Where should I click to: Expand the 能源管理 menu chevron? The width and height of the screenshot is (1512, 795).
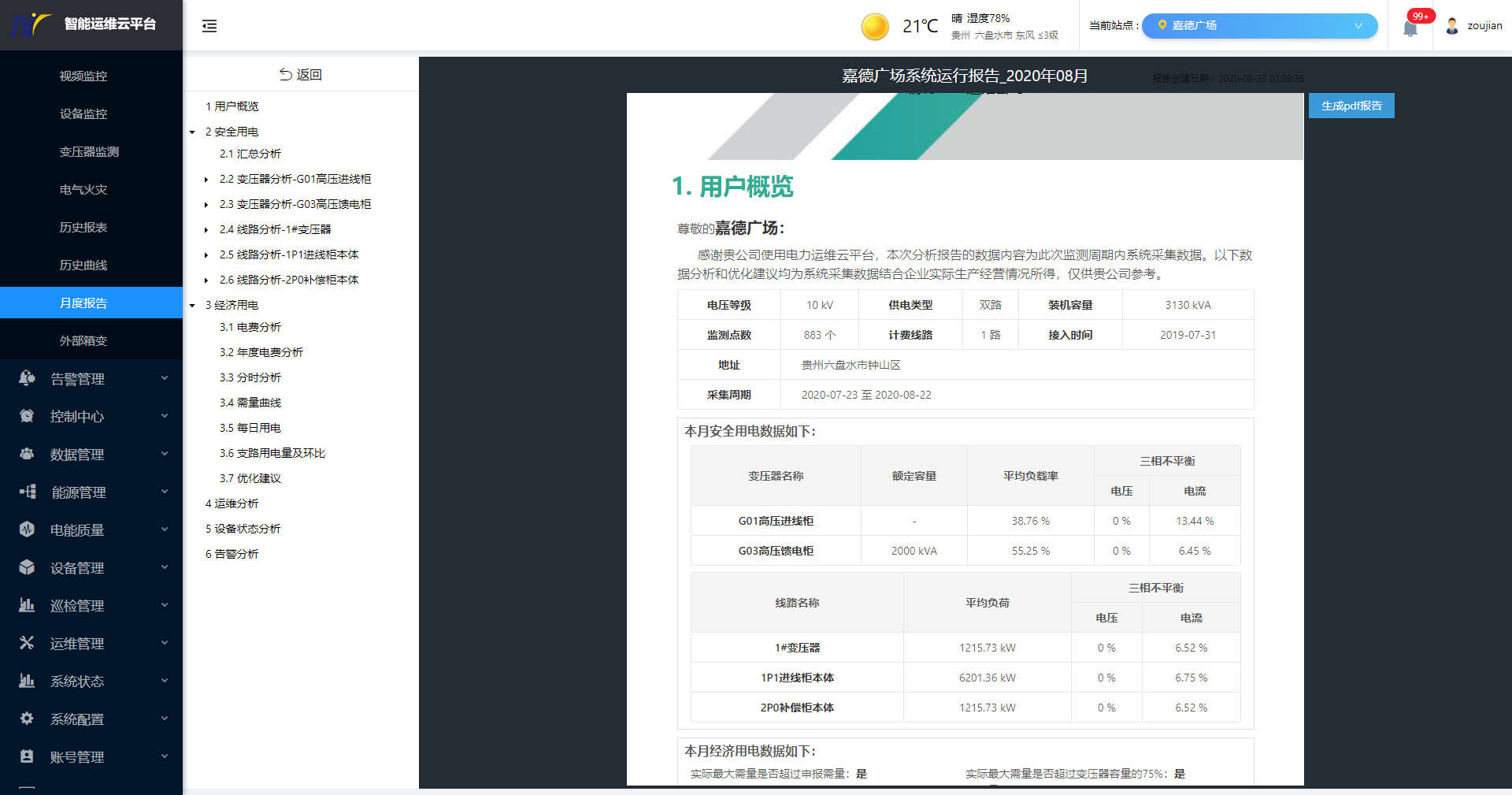pyautogui.click(x=165, y=492)
